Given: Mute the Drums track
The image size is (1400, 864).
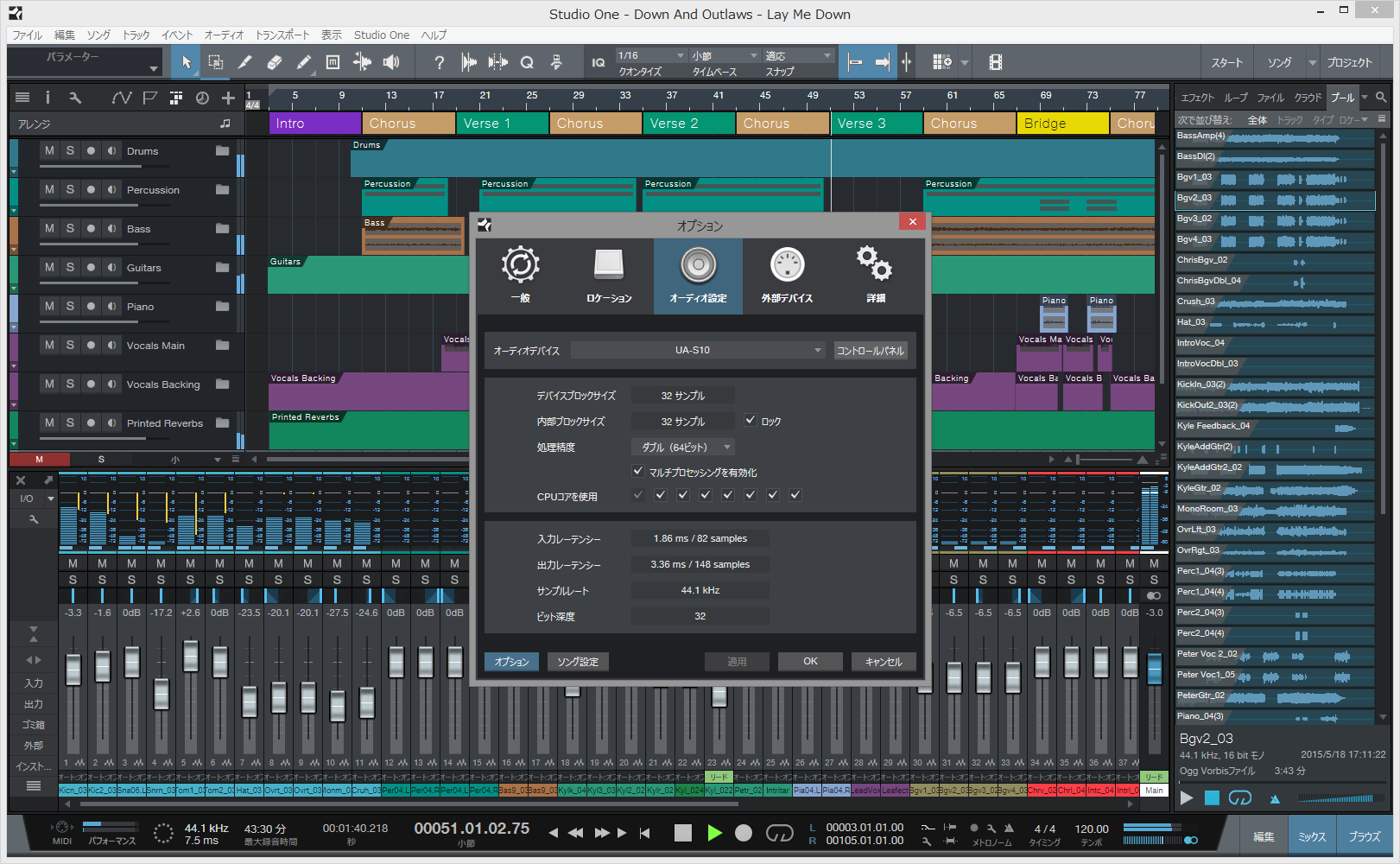Looking at the screenshot, I should click(x=49, y=150).
